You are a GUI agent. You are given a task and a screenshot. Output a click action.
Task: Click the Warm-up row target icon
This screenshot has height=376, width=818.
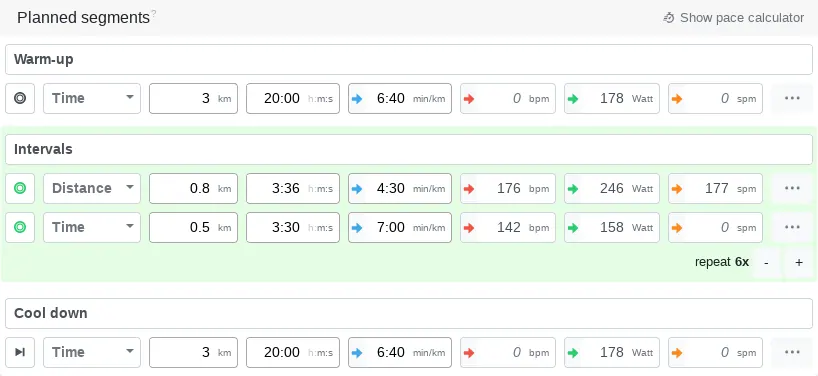point(20,98)
